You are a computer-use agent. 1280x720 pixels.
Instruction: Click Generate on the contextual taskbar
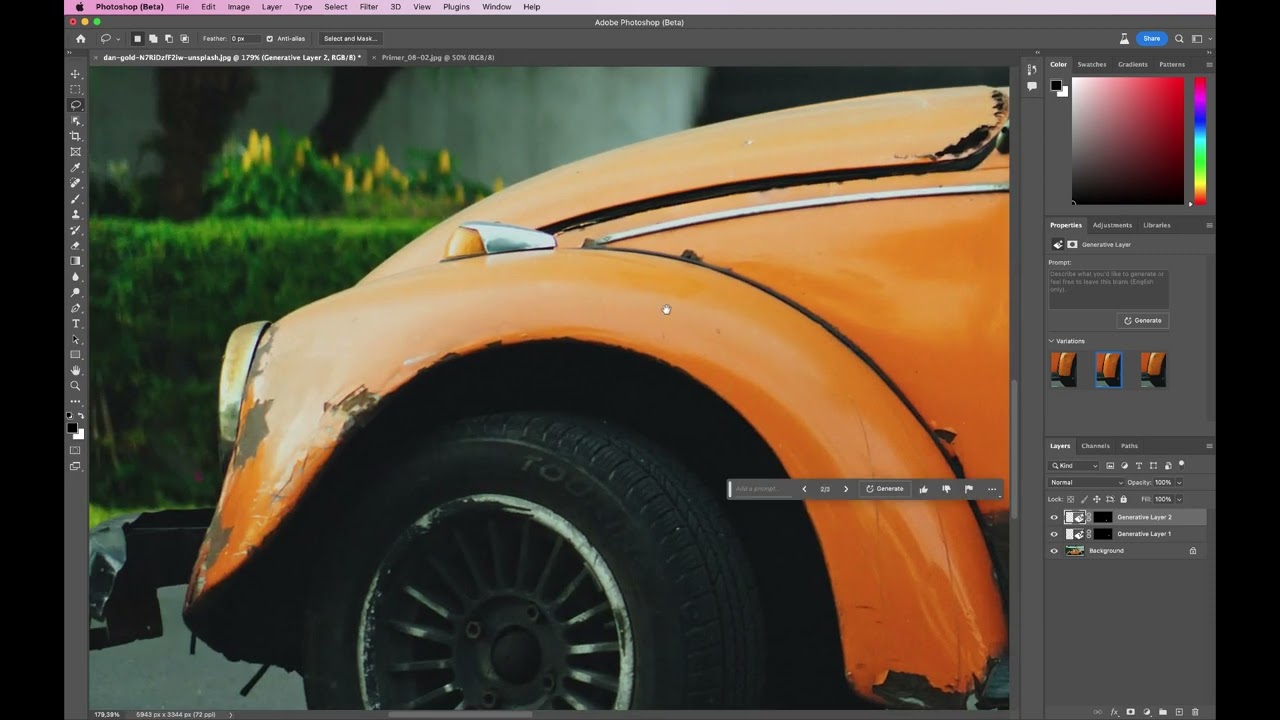884,489
